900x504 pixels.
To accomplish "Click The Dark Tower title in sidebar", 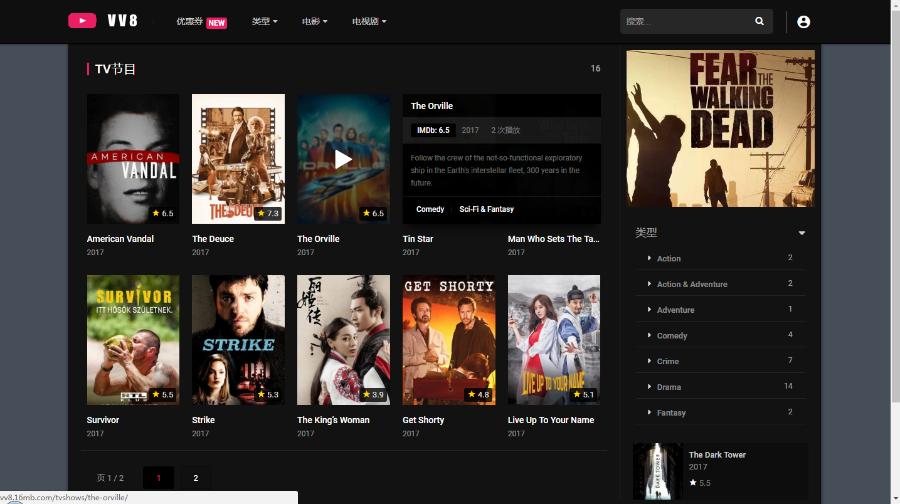I will point(717,455).
